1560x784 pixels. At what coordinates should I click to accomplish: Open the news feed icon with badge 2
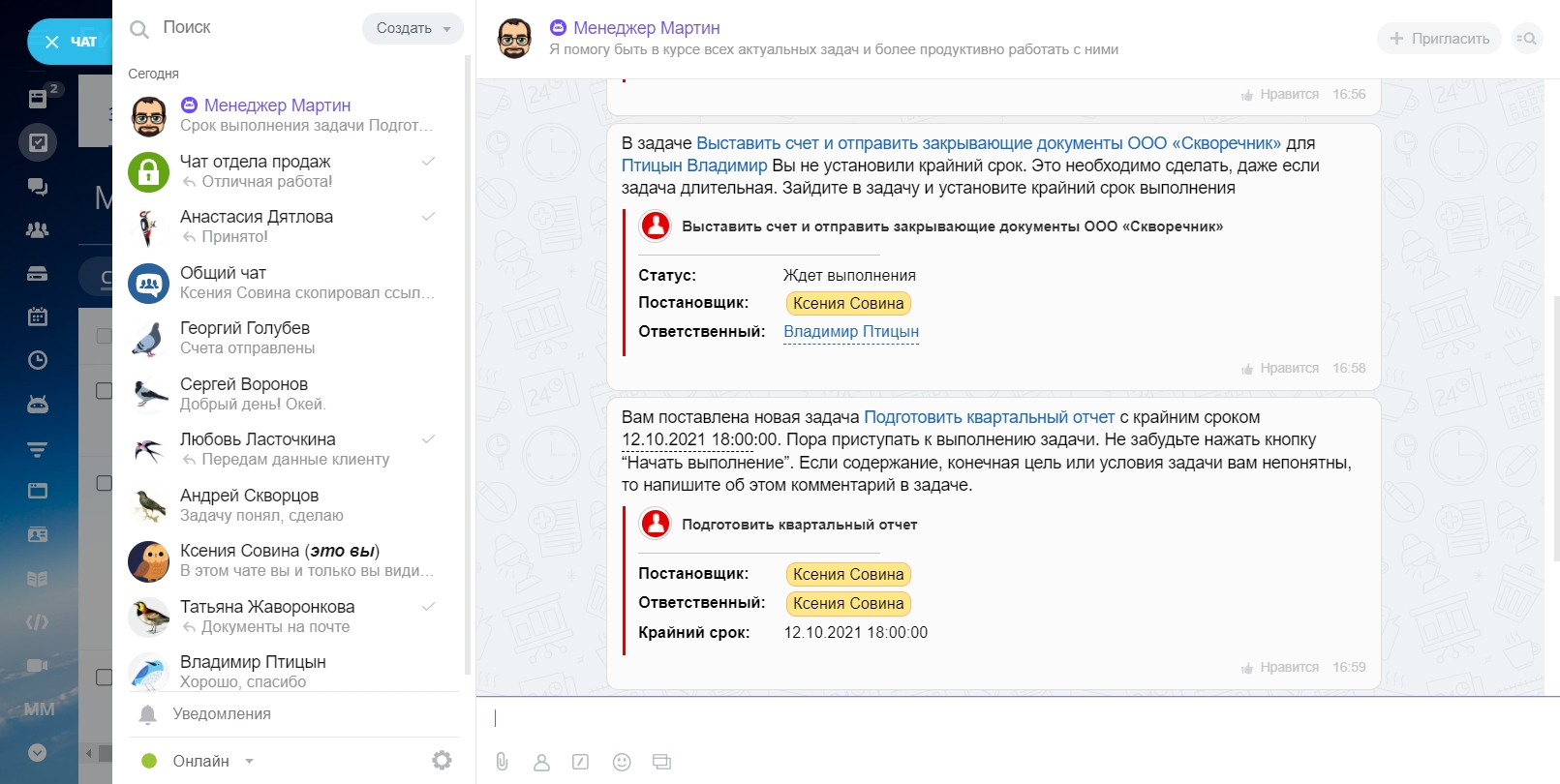pos(38,98)
